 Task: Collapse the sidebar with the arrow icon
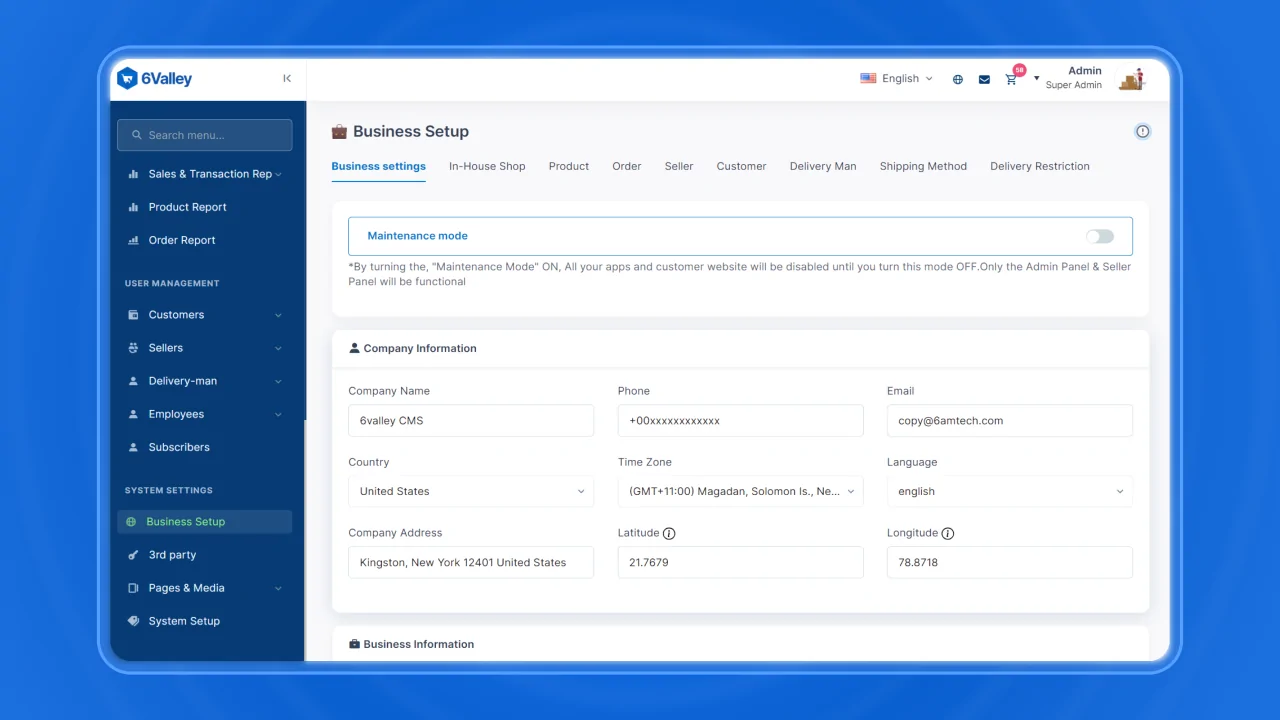tap(287, 78)
